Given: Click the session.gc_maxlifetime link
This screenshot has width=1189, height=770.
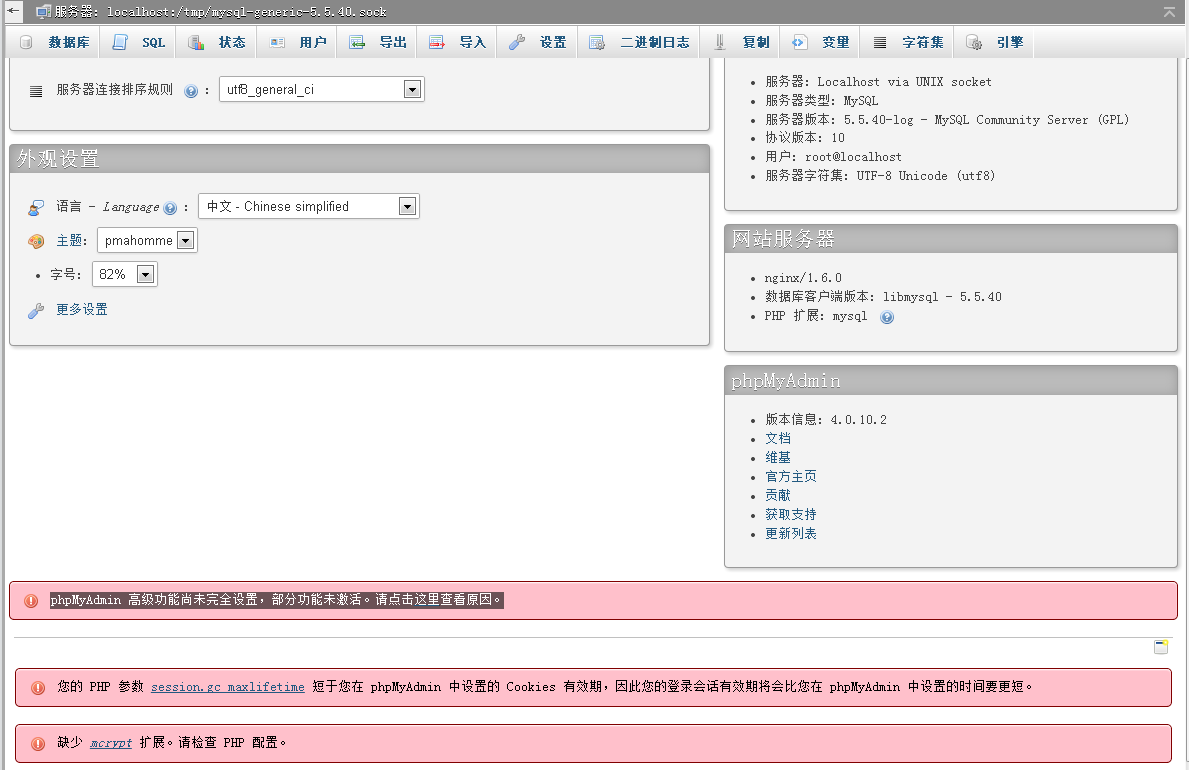Looking at the screenshot, I should tap(227, 687).
